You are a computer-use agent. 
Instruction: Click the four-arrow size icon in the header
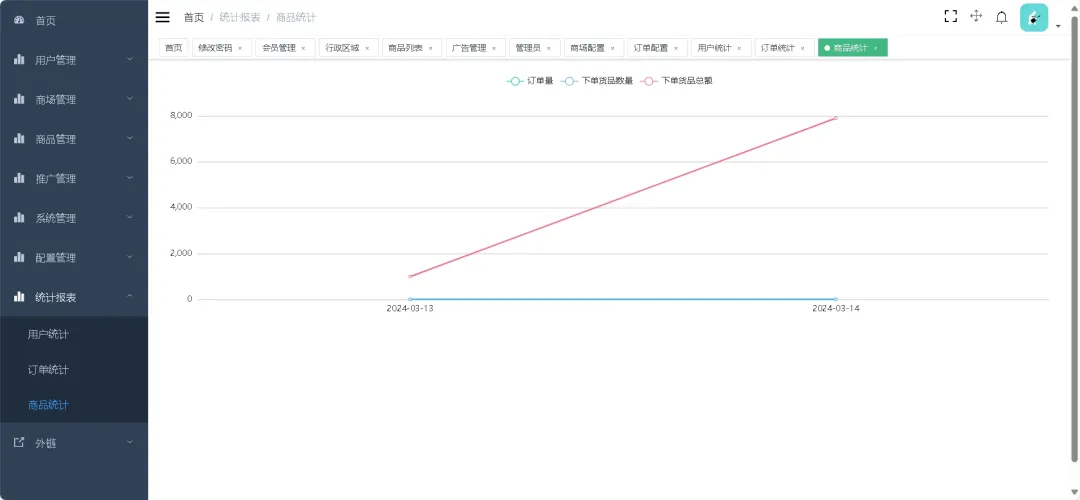(976, 17)
